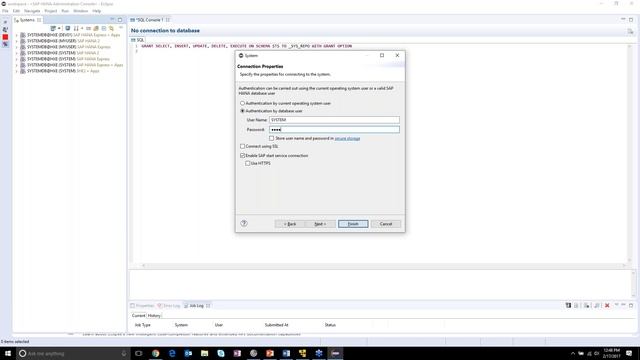Click the bottom icon in left sidebar
This screenshot has height=360, width=640.
click(x=5, y=44)
